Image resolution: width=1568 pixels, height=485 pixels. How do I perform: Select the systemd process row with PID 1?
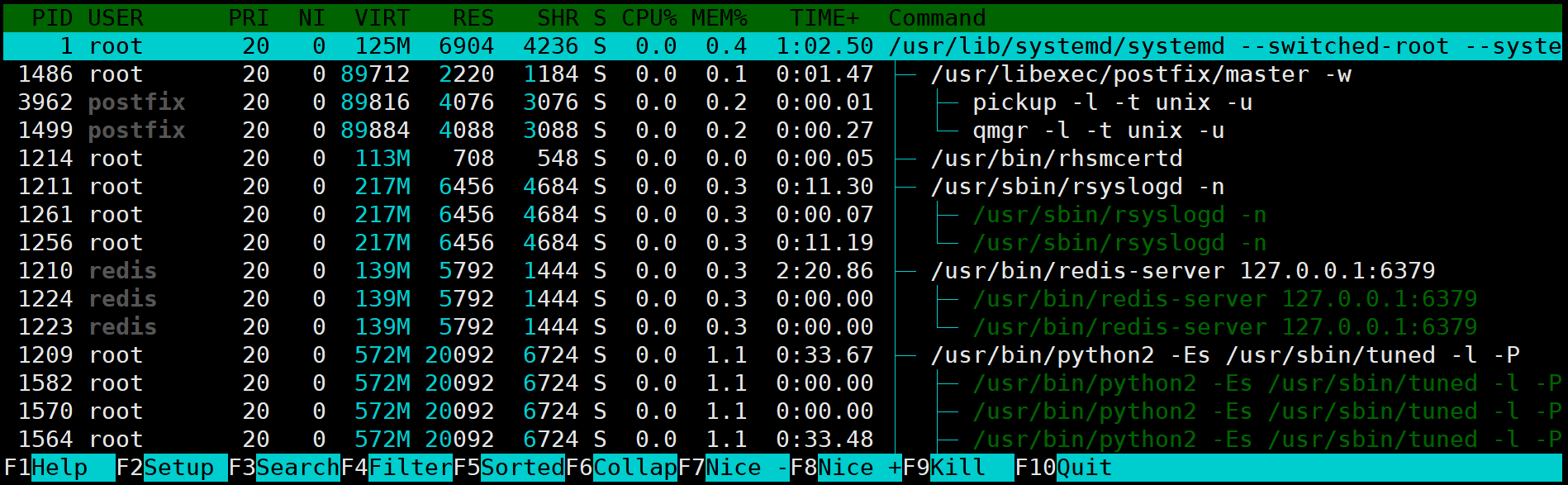[x=782, y=46]
